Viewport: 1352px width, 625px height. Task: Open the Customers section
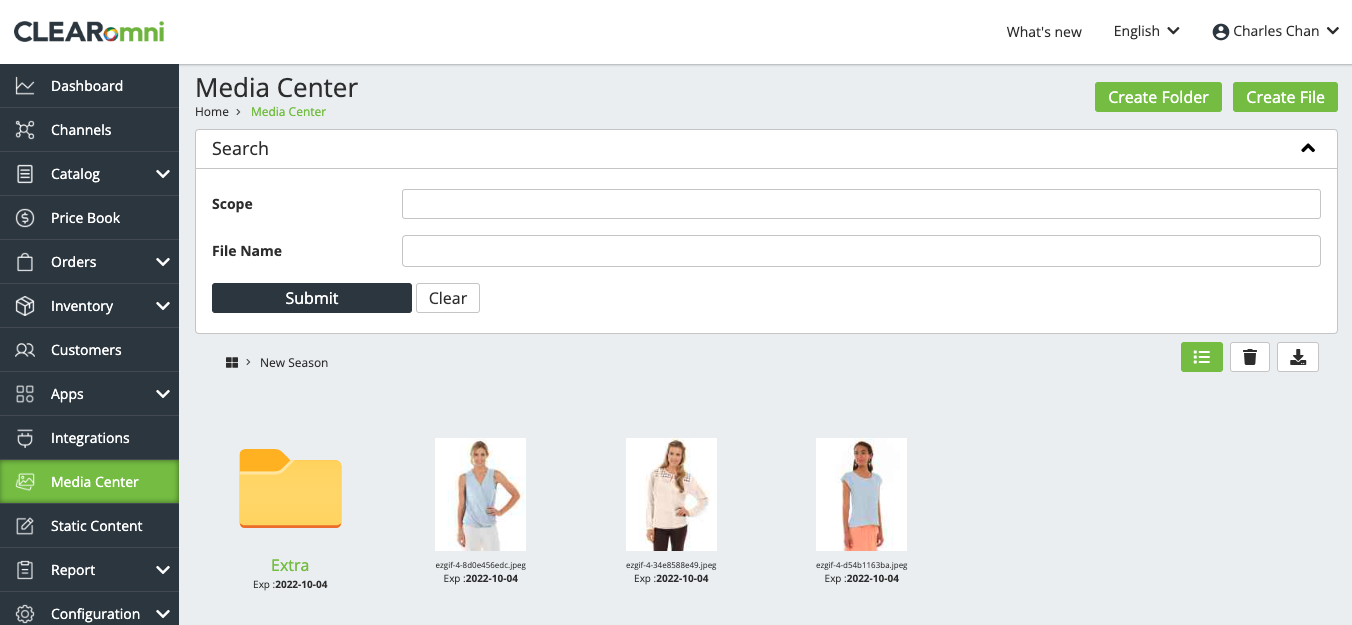point(87,350)
